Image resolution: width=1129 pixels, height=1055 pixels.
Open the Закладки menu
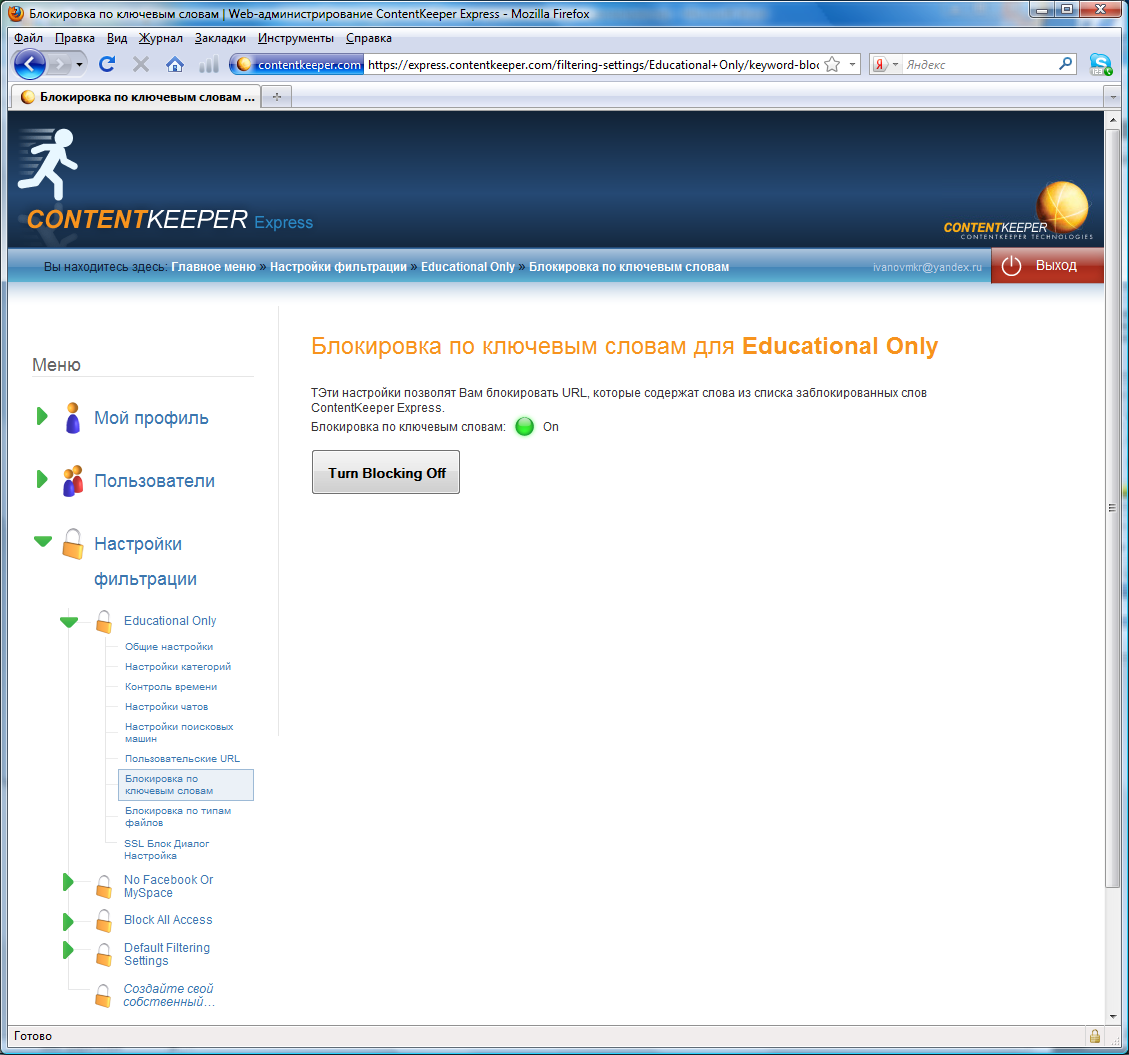220,38
